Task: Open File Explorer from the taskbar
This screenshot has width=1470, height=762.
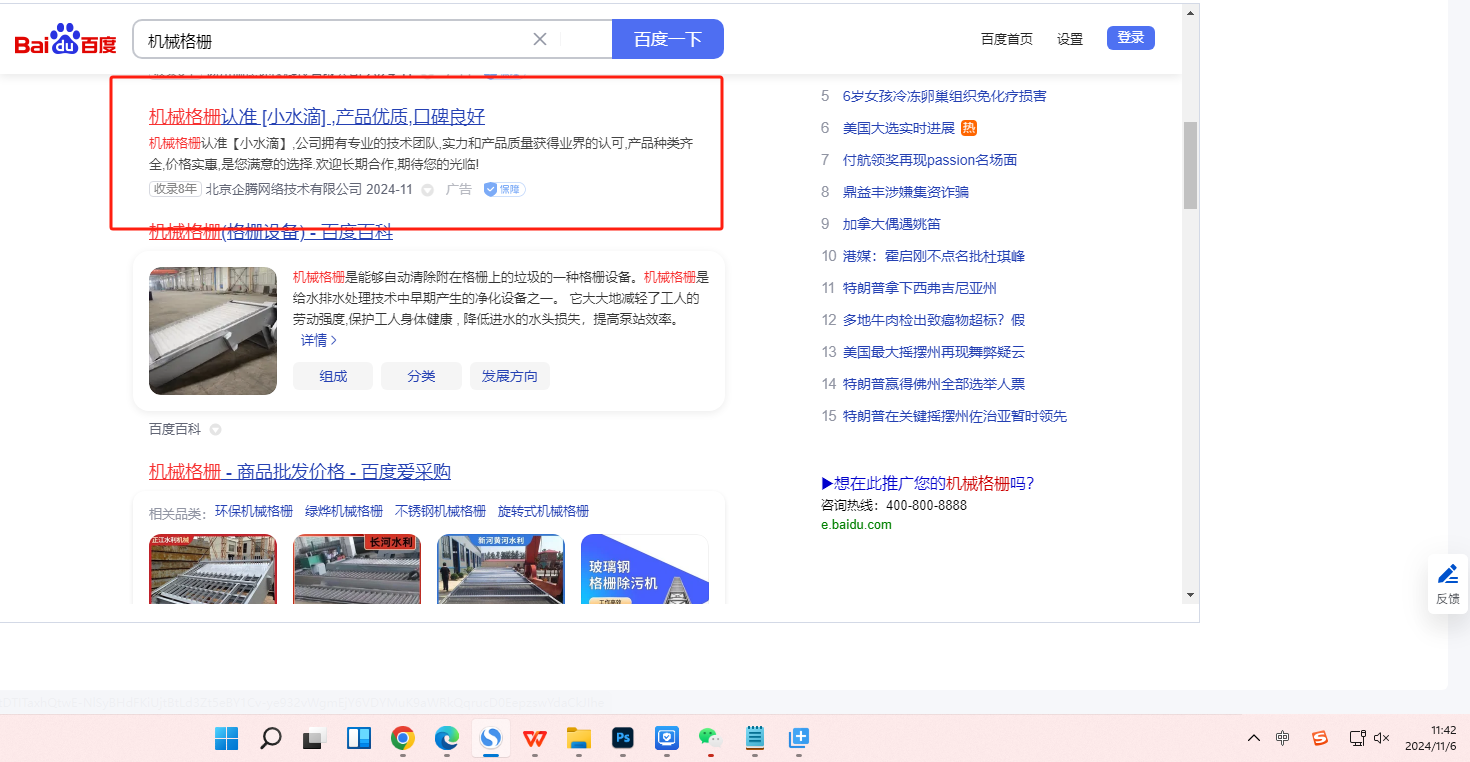Action: 579,738
